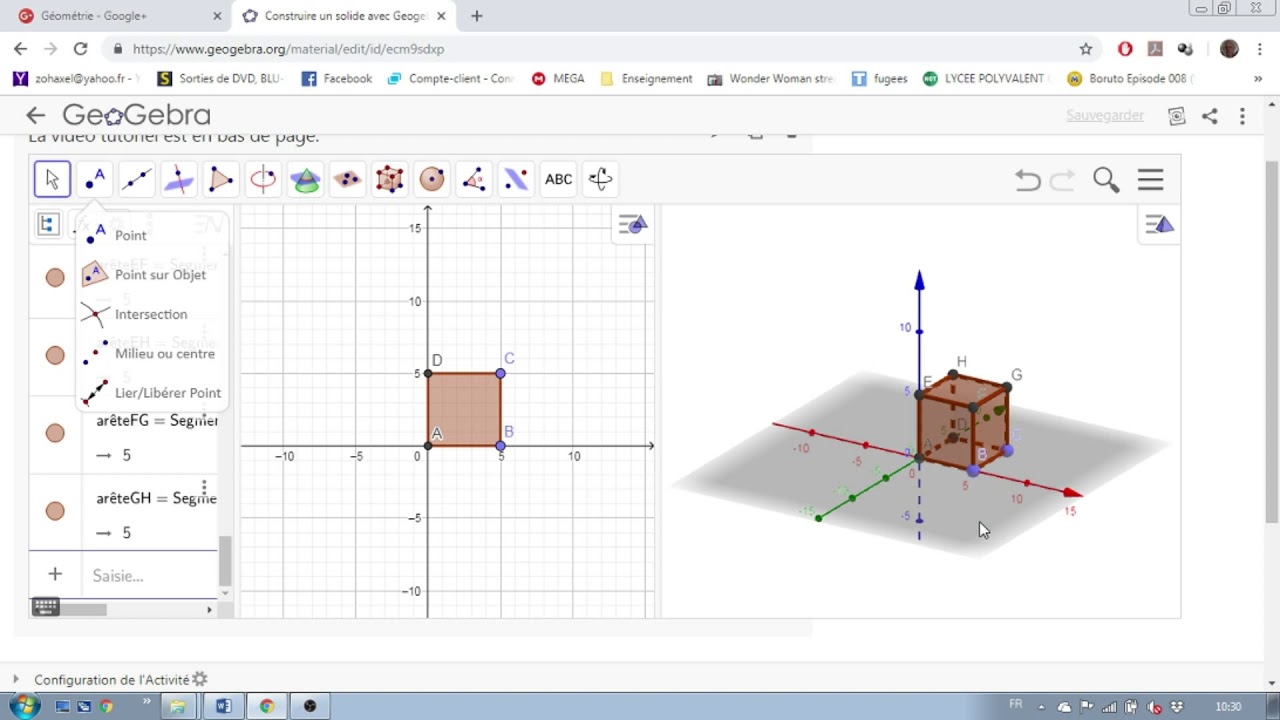Open the Enseignement bookmarks folder
1280x720 pixels.
point(646,78)
